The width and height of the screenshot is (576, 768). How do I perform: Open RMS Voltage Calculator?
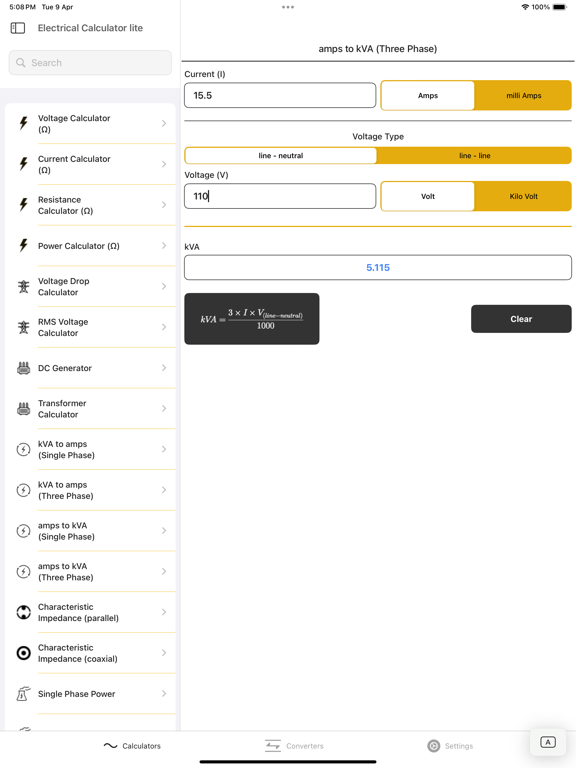click(x=90, y=327)
